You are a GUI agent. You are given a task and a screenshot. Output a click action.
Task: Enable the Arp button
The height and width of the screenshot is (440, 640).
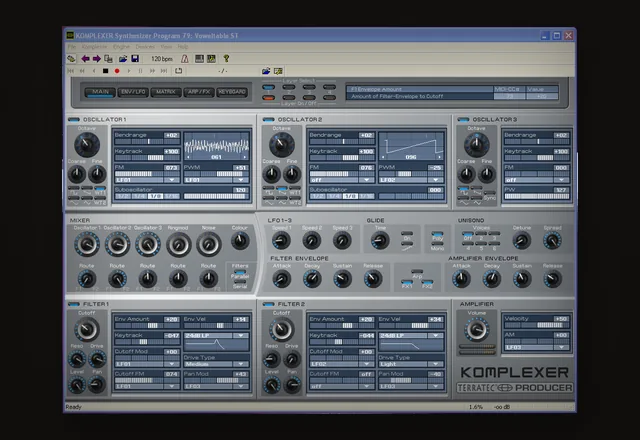tap(417, 273)
